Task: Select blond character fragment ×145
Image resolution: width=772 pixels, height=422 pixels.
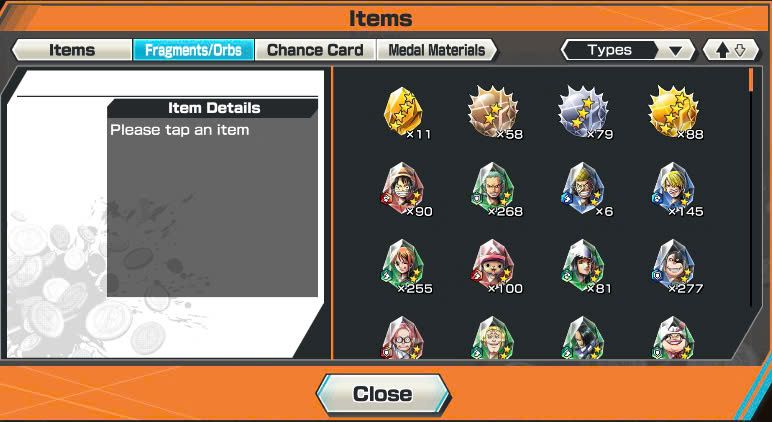Action: coord(674,189)
